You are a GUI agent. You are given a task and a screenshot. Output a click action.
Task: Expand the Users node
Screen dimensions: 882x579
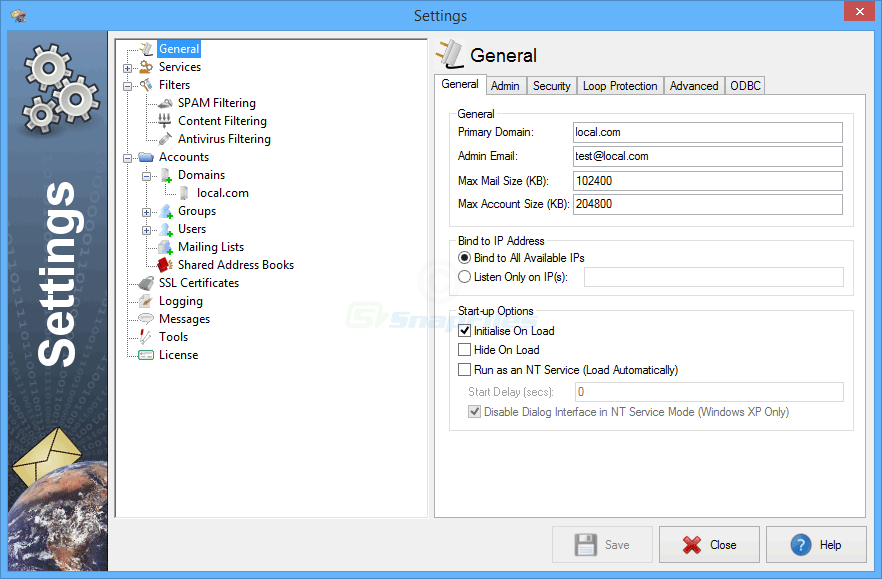[x=145, y=228]
